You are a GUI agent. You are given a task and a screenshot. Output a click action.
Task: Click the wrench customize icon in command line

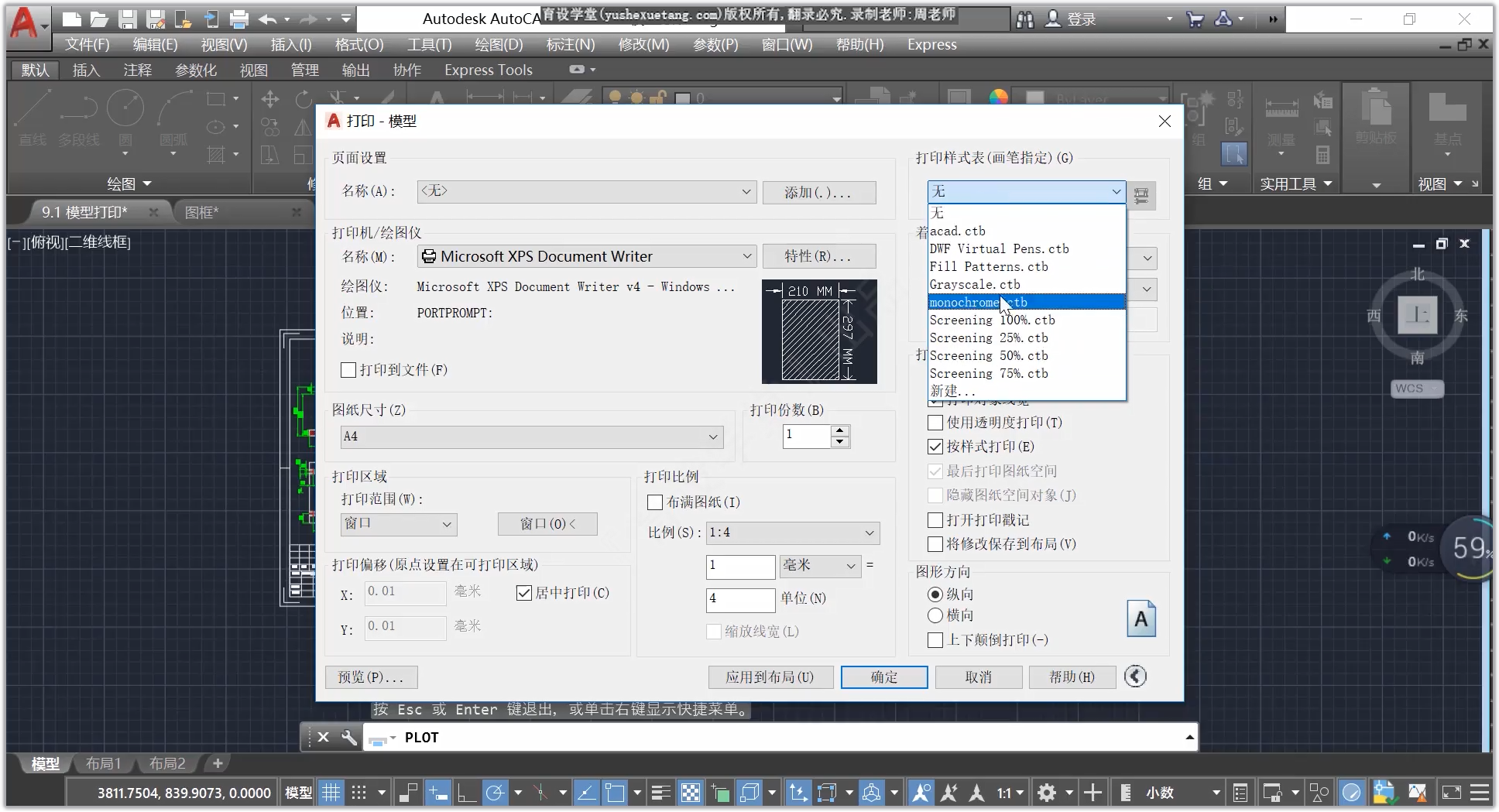coord(349,738)
